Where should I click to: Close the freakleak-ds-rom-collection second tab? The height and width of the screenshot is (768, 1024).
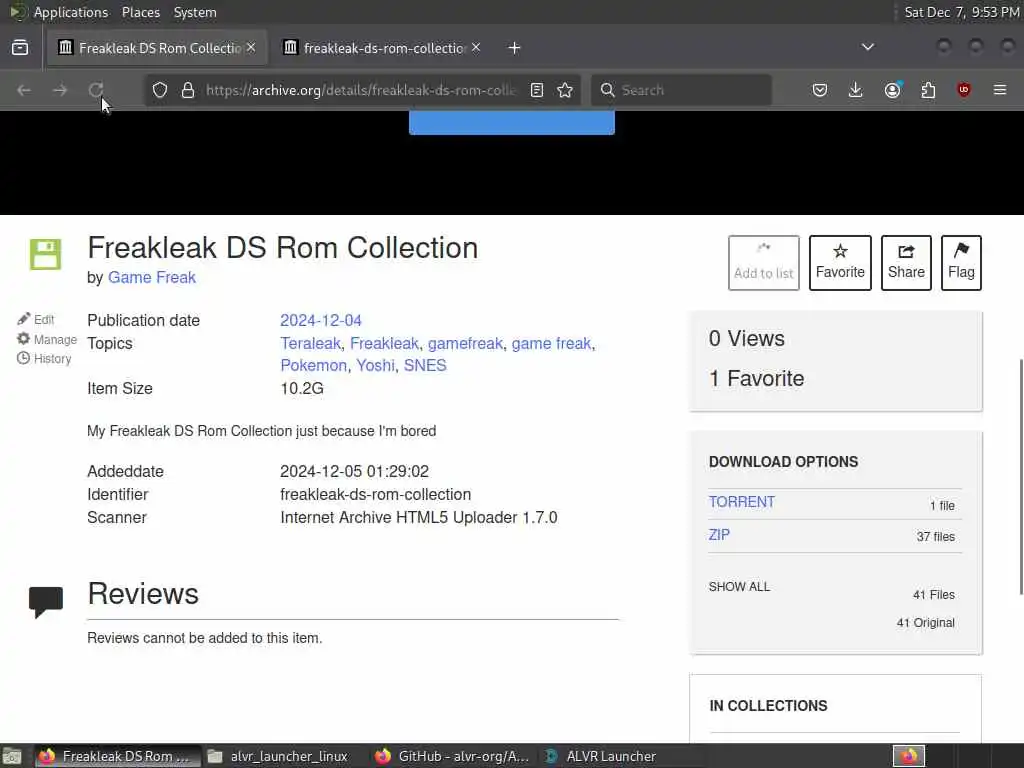tap(476, 47)
